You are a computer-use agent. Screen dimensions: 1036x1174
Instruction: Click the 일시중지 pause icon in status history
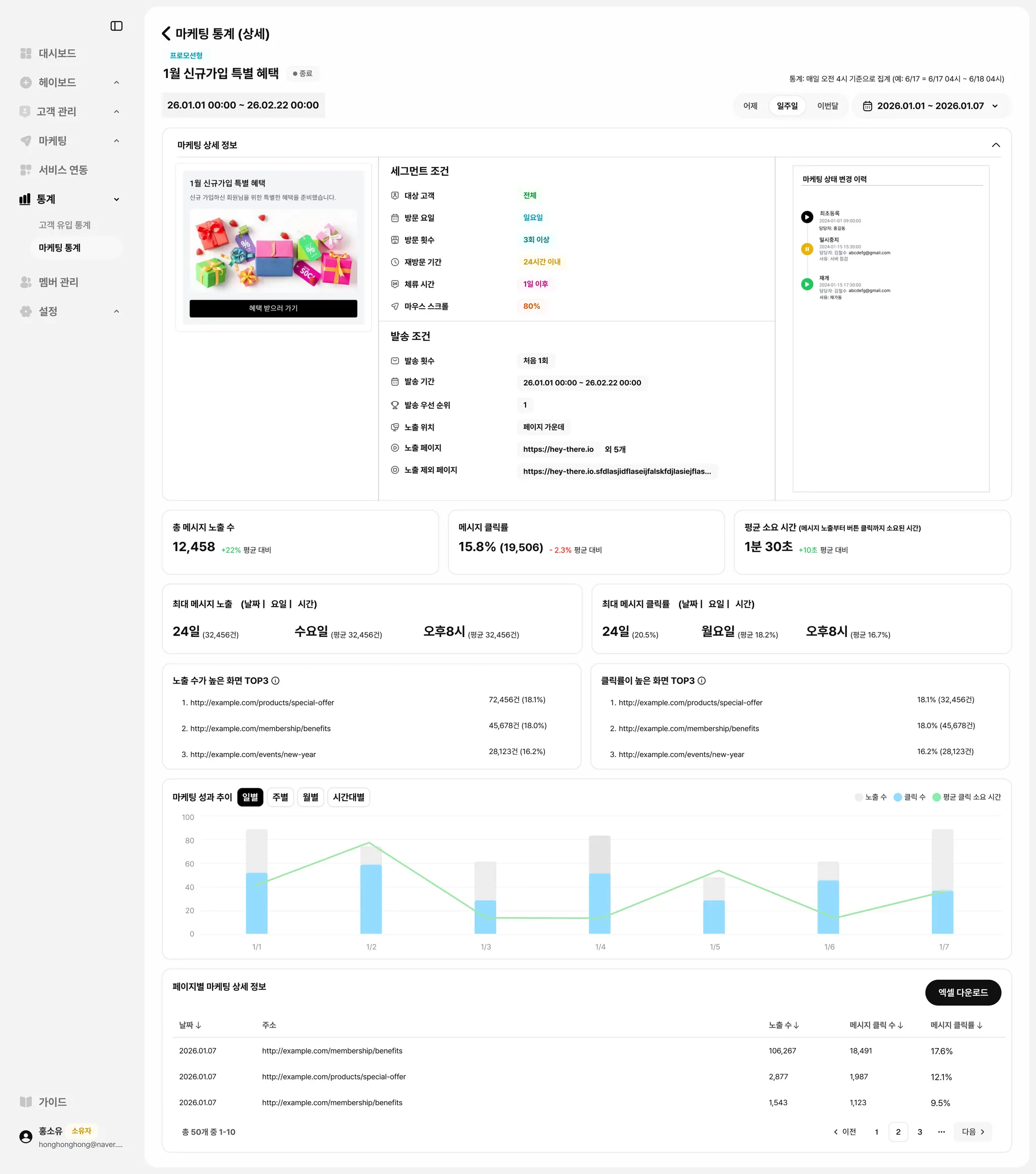(x=807, y=249)
